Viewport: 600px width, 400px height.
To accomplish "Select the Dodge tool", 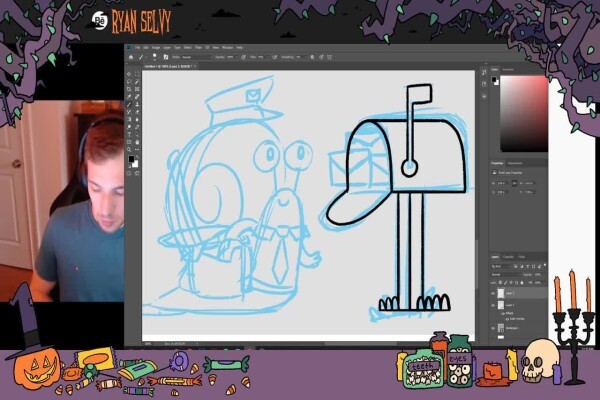I will pyautogui.click(x=129, y=127).
